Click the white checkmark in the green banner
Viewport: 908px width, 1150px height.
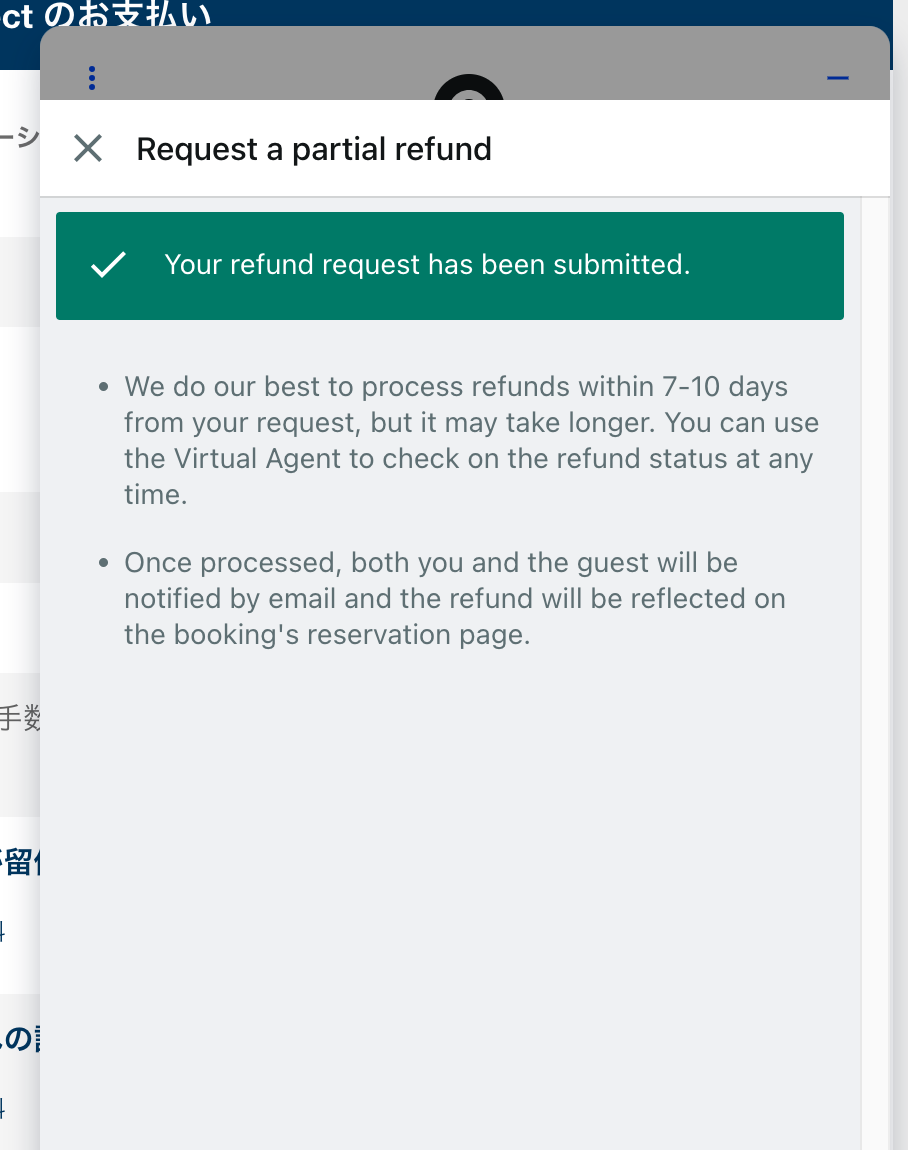(108, 265)
